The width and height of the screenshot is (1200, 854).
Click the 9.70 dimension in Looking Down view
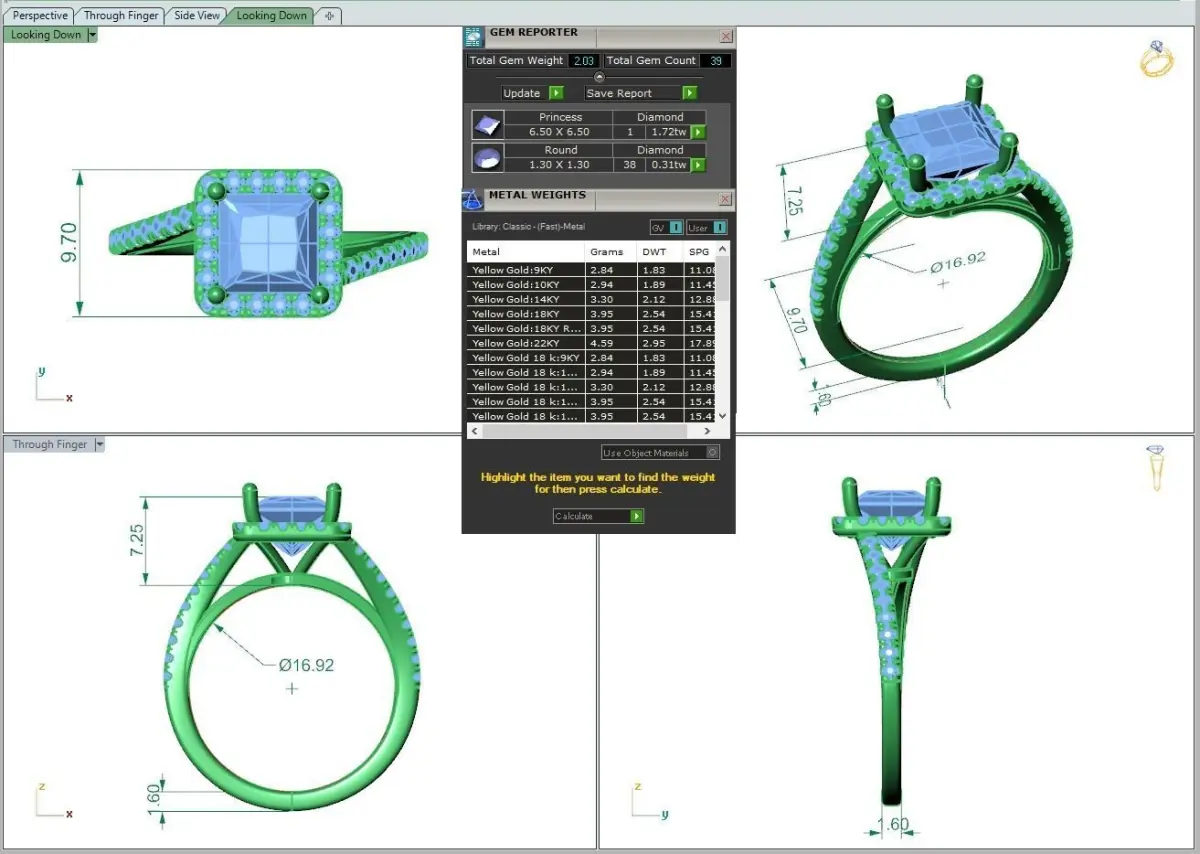pos(69,242)
